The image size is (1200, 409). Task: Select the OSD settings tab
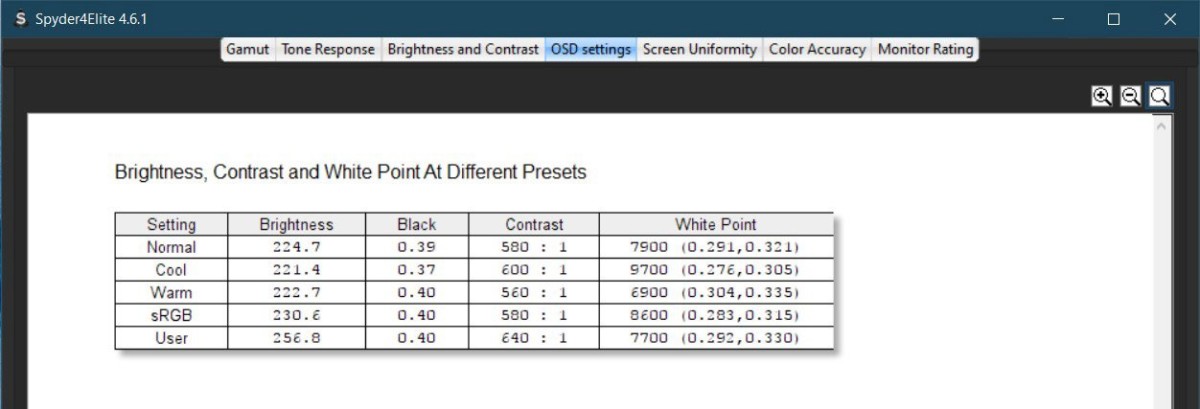tap(591, 49)
